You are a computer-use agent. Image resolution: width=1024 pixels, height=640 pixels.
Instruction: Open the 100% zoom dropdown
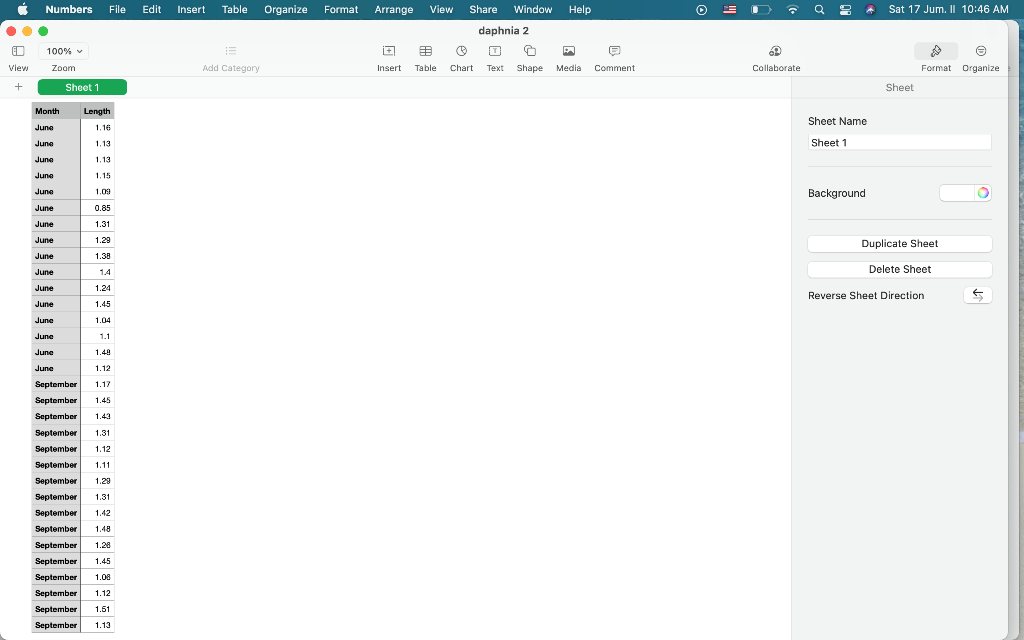click(63, 51)
